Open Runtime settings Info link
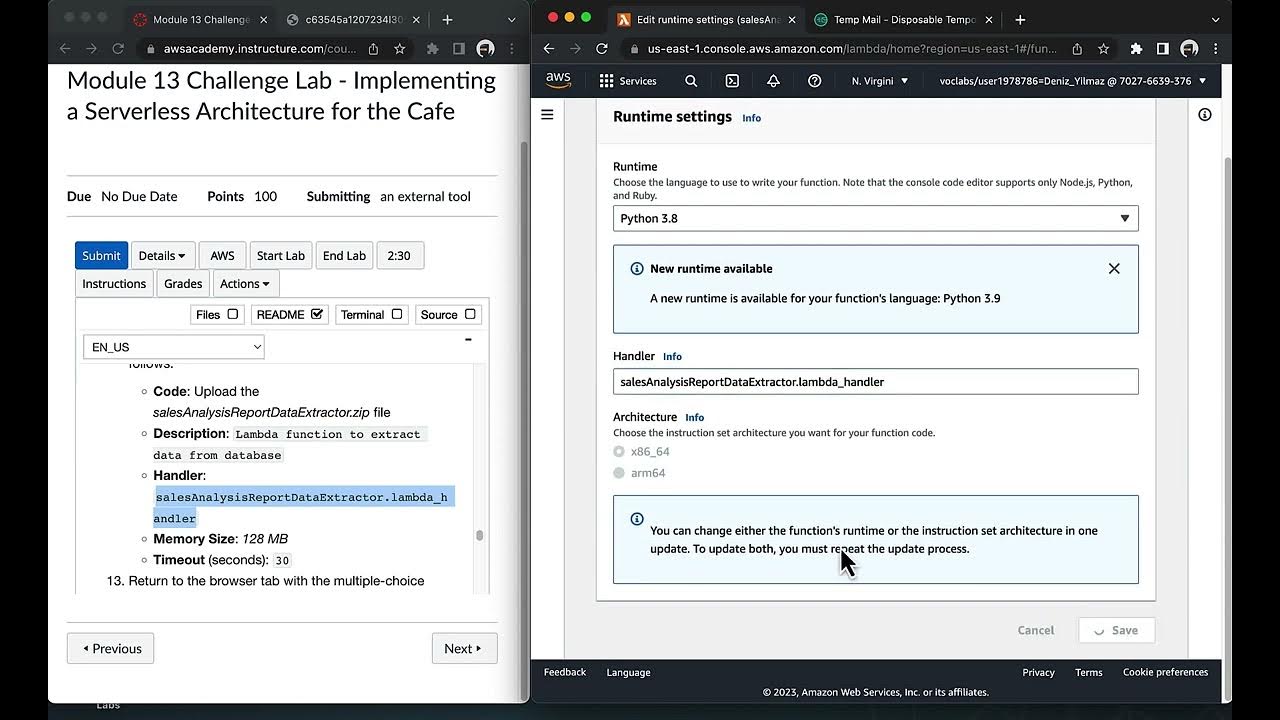The height and width of the screenshot is (720, 1280). [751, 118]
